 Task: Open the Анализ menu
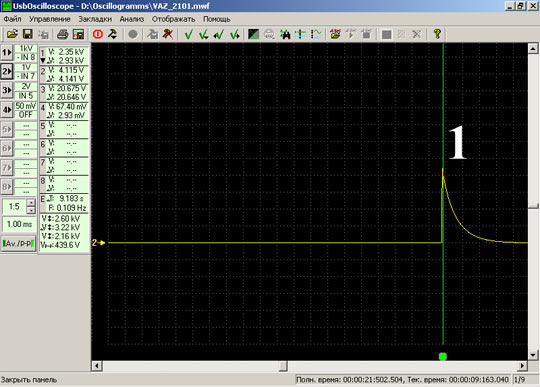tap(132, 19)
